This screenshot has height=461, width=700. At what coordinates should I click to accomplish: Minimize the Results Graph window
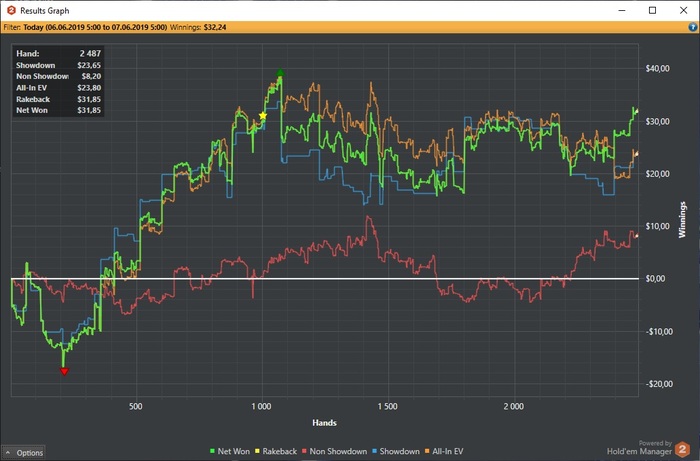click(621, 10)
